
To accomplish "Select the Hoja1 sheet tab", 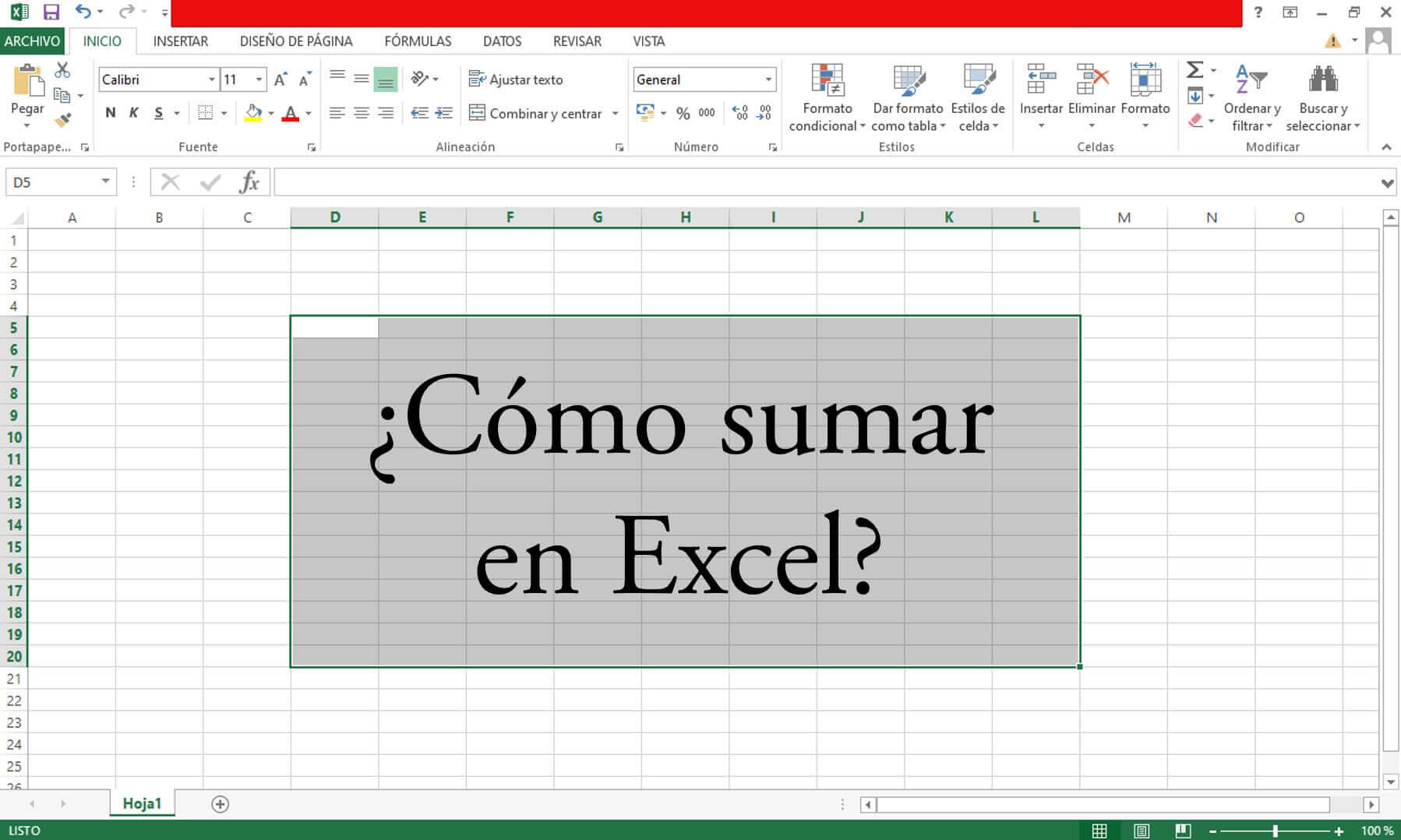I will (x=142, y=803).
